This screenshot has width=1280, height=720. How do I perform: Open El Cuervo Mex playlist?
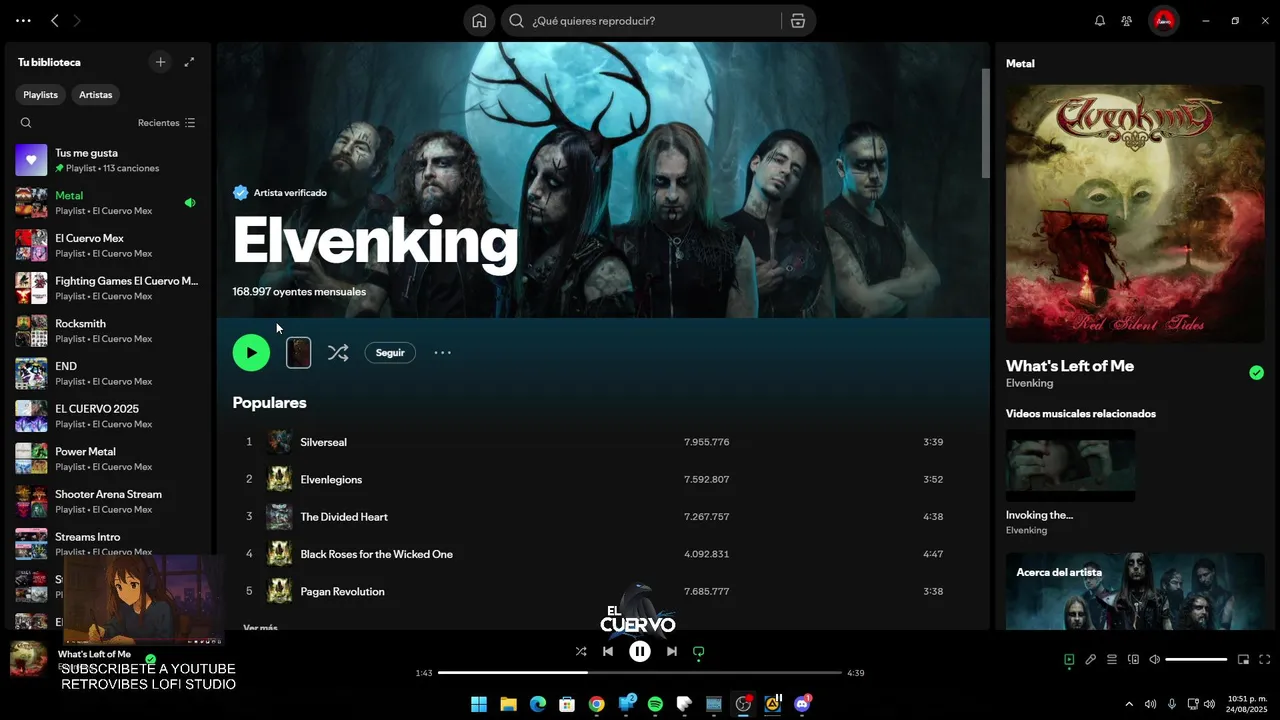[x=108, y=246]
